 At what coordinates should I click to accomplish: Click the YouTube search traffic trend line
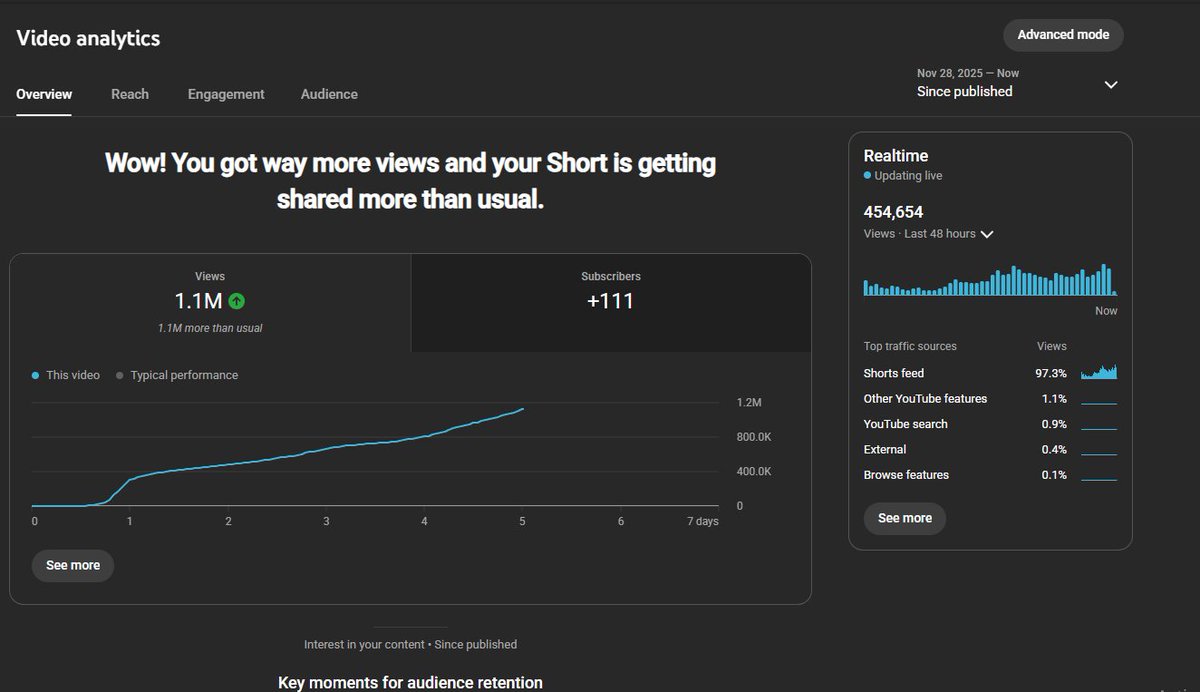coord(1100,428)
